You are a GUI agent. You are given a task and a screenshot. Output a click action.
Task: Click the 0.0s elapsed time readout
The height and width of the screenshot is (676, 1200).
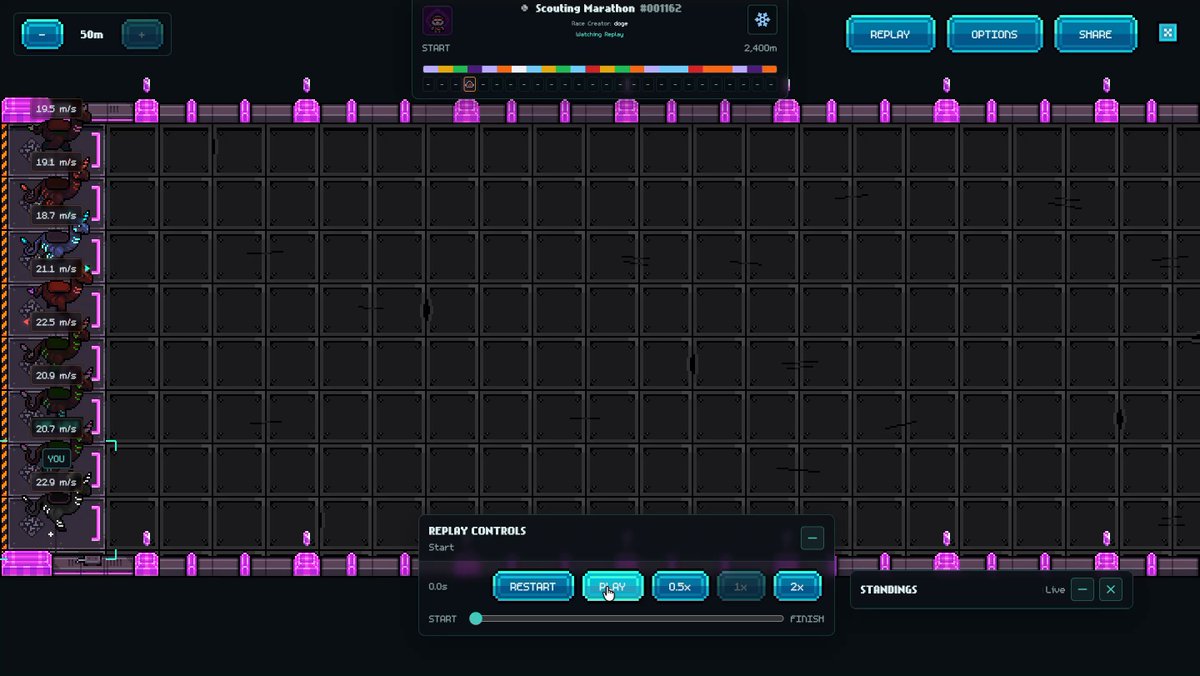[438, 587]
